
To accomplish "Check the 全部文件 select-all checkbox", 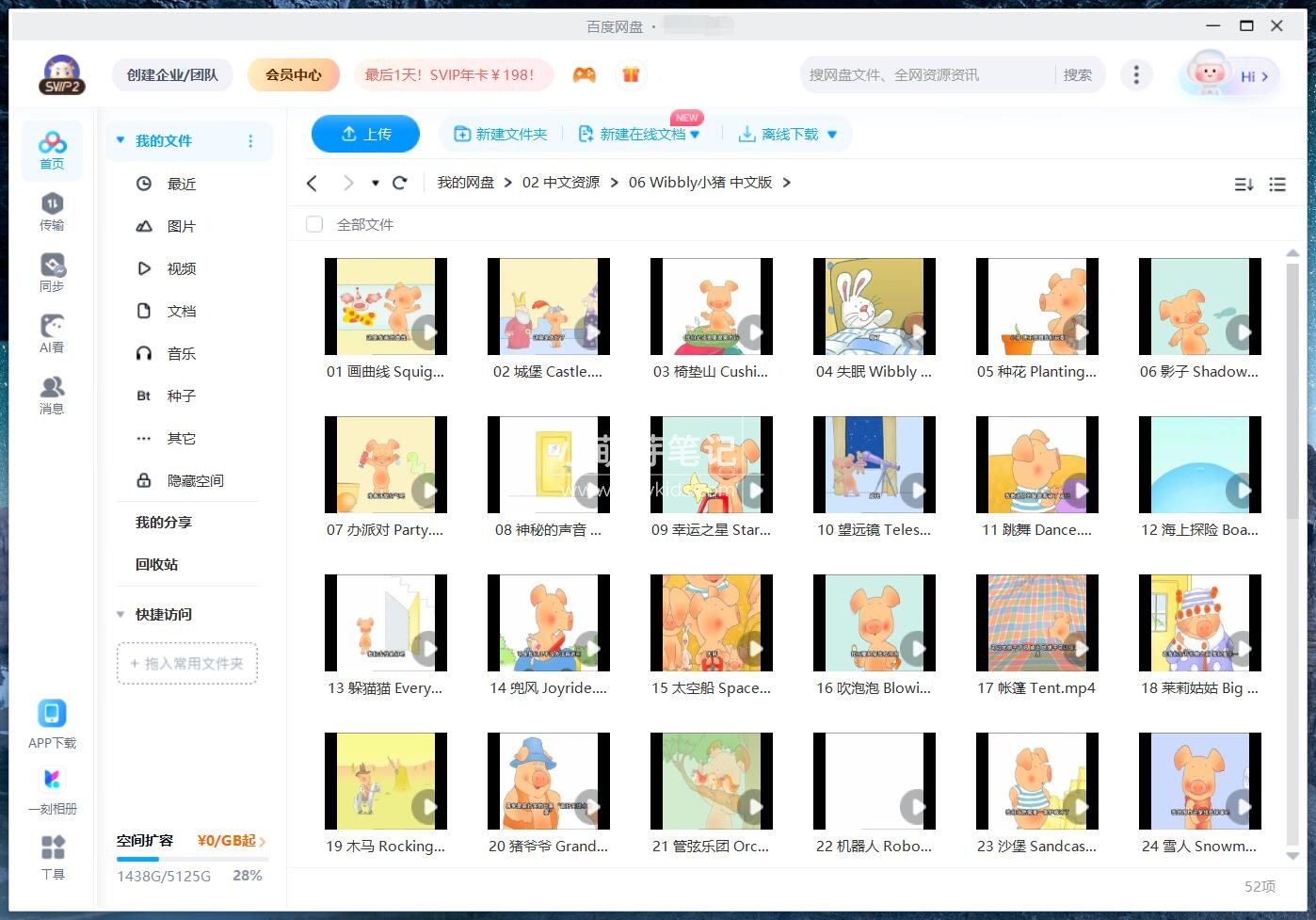I will click(313, 224).
